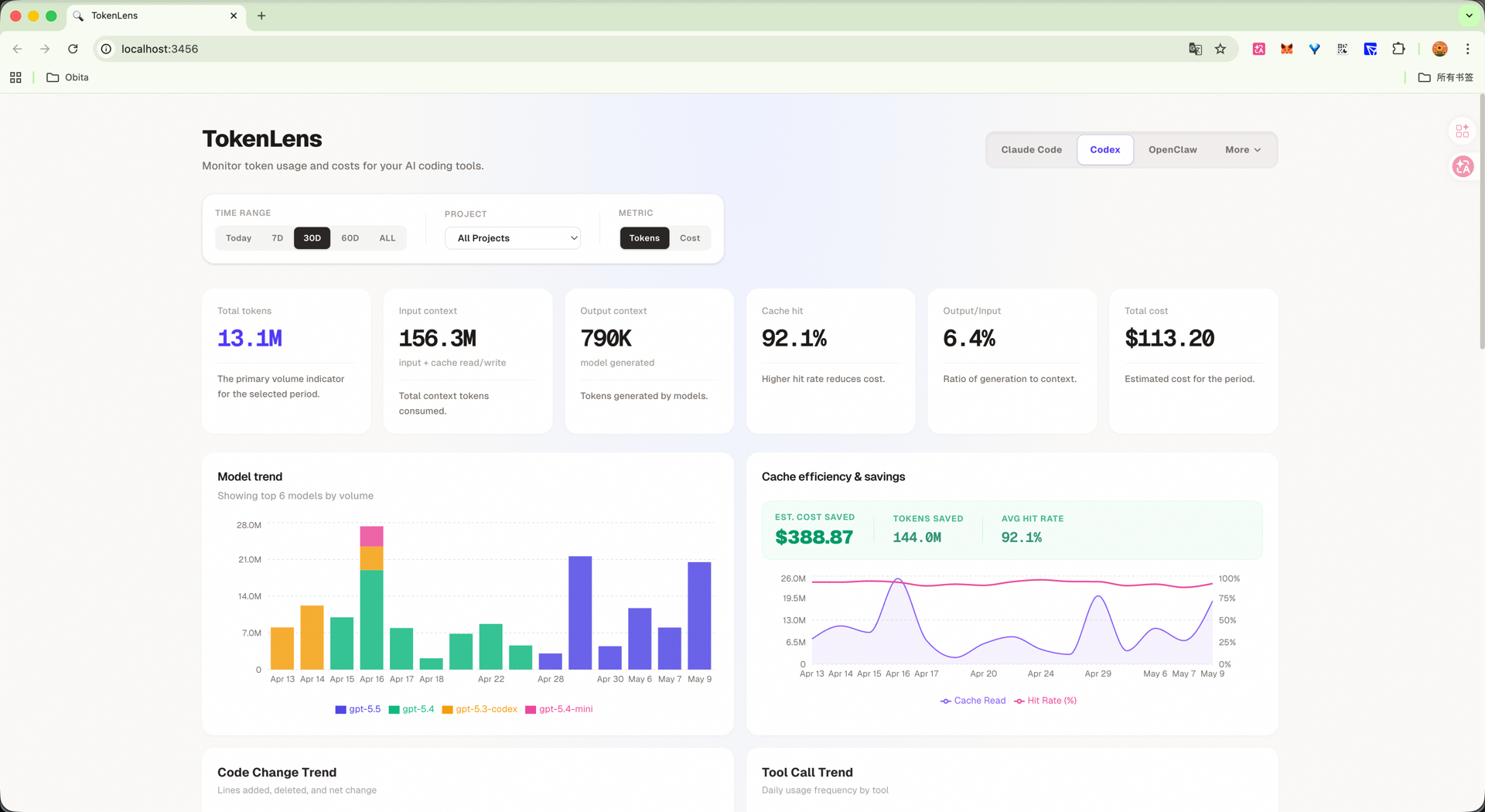View site information icon in address bar
The width and height of the screenshot is (1485, 812).
pyautogui.click(x=107, y=49)
